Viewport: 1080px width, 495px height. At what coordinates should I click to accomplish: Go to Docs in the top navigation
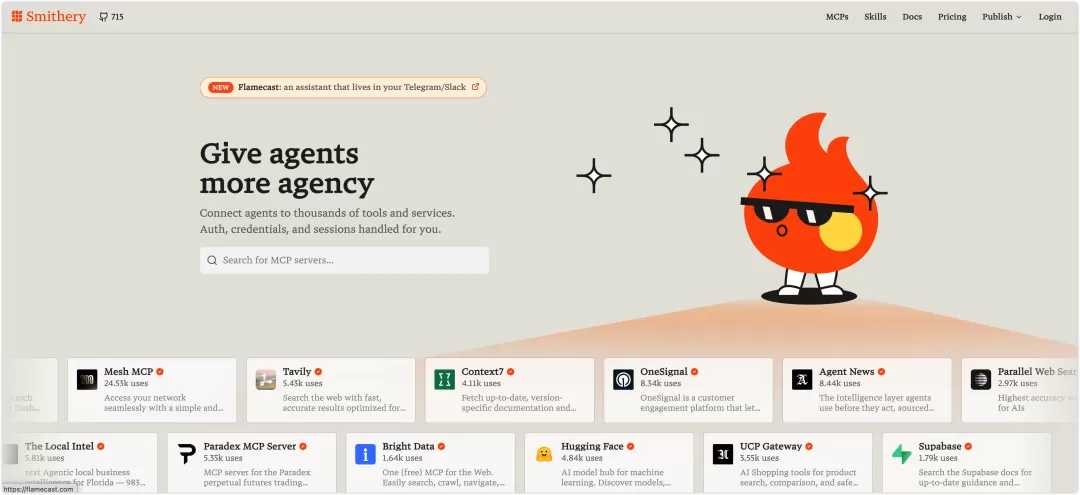(x=912, y=17)
